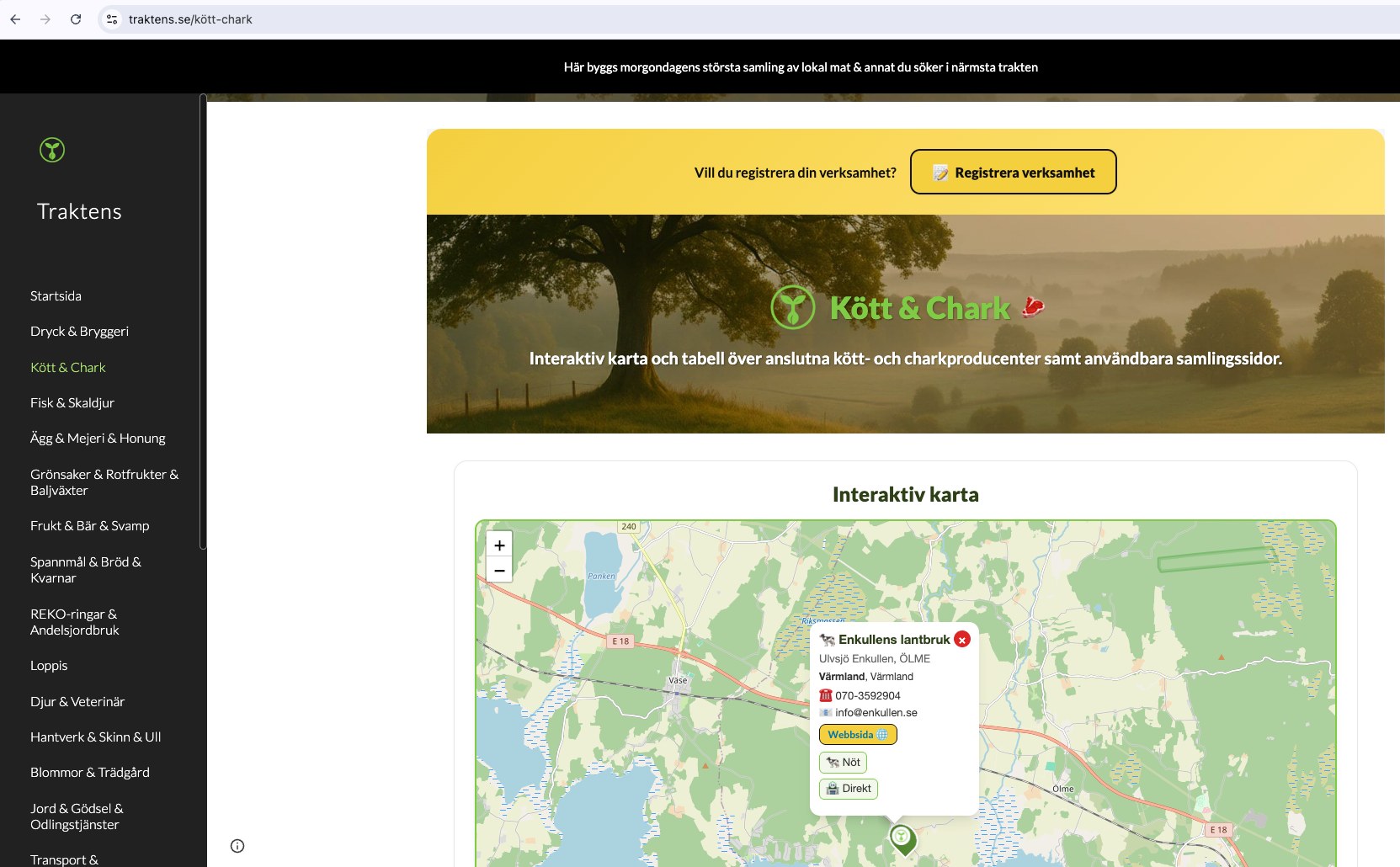Click the green map marker pin
1400x867 pixels.
click(902, 839)
